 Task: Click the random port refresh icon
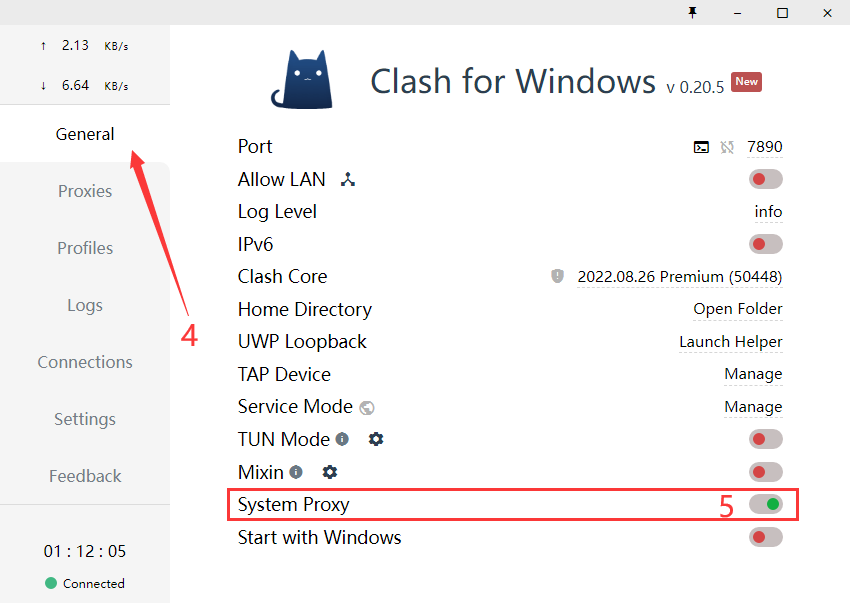pos(727,147)
